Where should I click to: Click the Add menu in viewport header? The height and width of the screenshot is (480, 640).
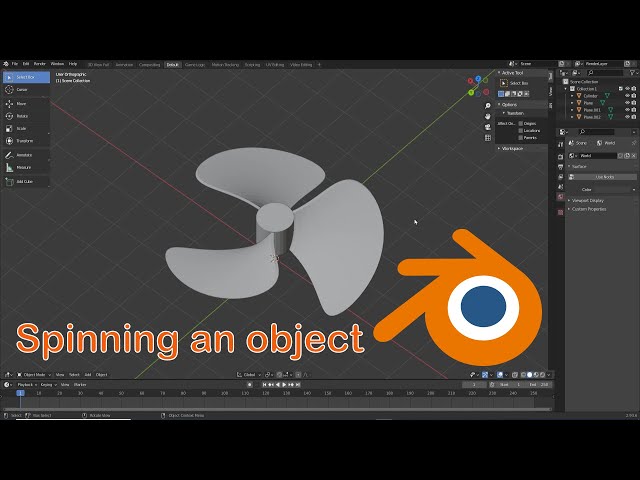coord(88,375)
